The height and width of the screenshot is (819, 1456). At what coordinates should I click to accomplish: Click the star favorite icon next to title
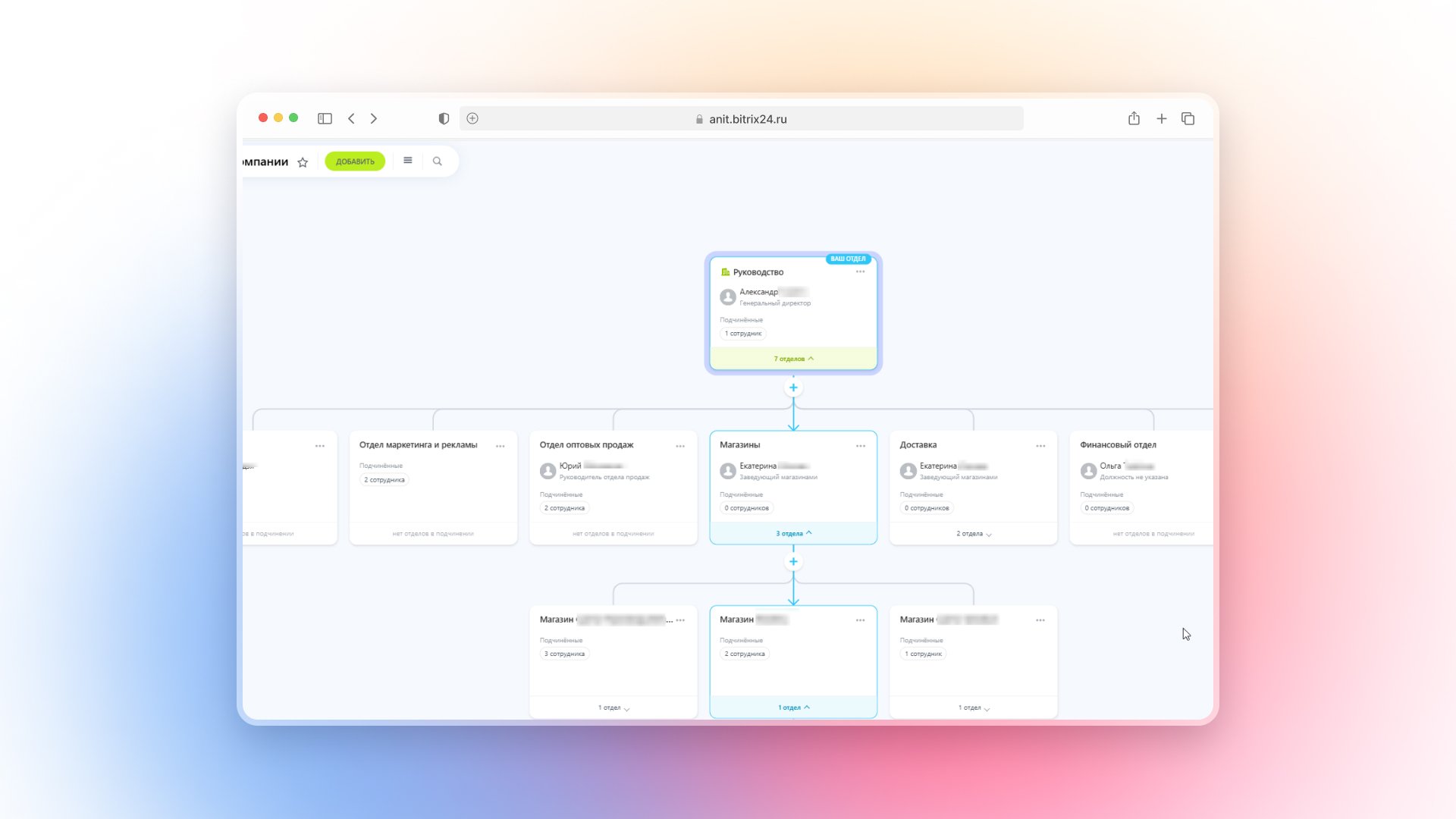click(303, 162)
